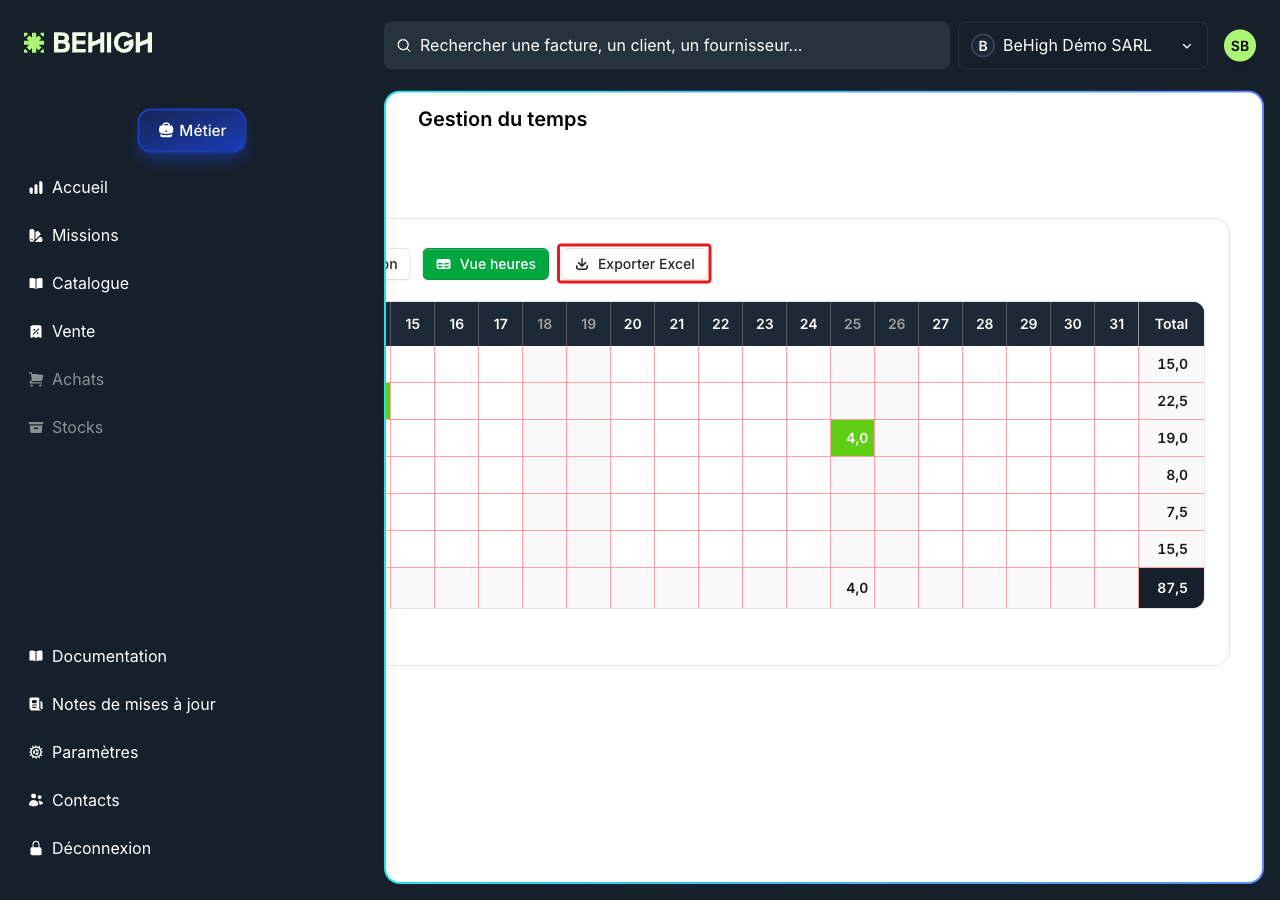Click the row total 19,0

[x=1171, y=438]
